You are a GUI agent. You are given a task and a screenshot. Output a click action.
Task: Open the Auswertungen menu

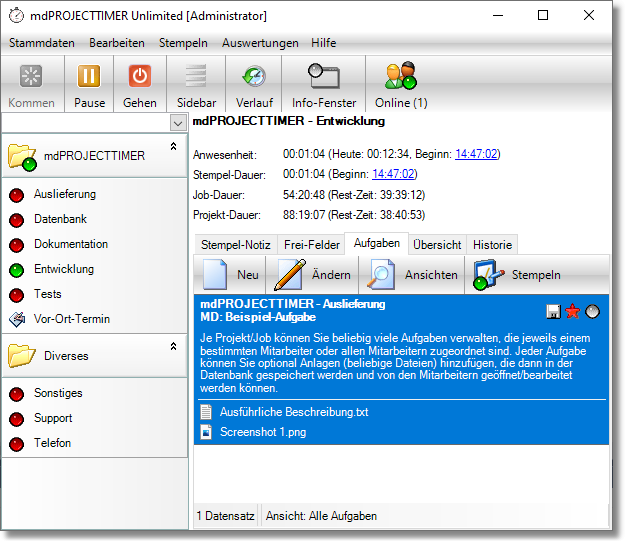pos(260,43)
